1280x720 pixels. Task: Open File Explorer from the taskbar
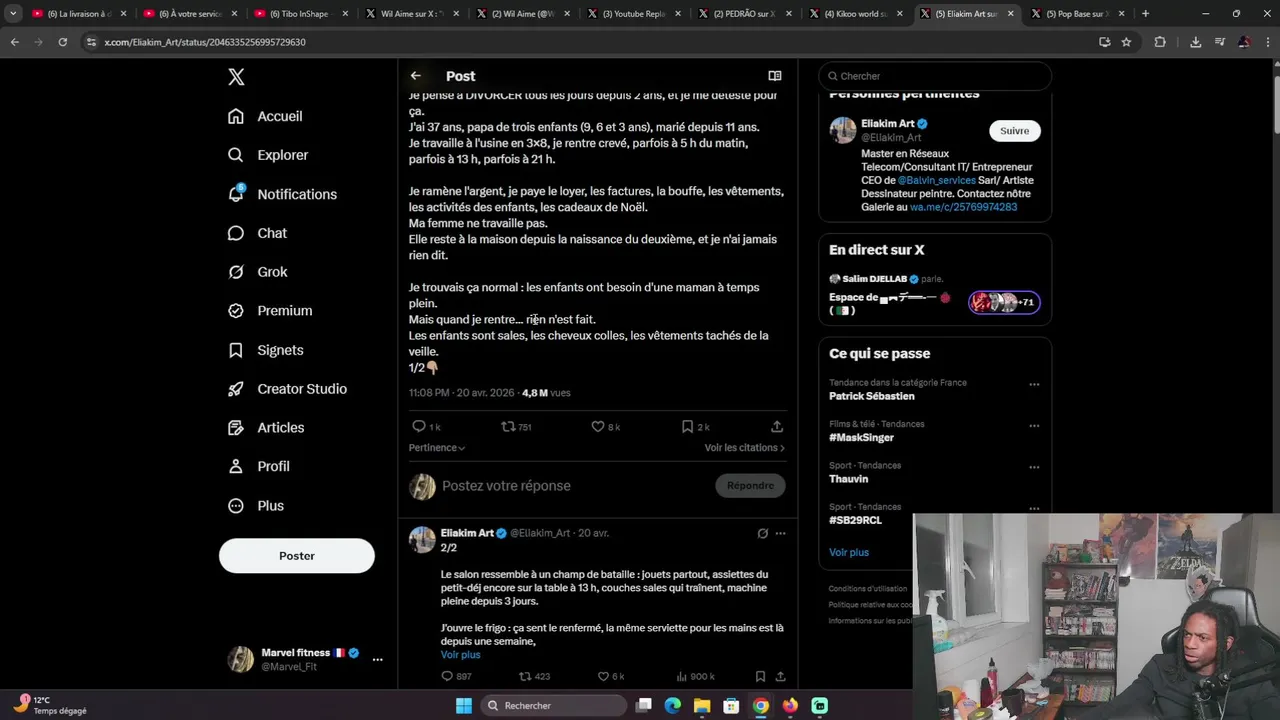point(702,706)
